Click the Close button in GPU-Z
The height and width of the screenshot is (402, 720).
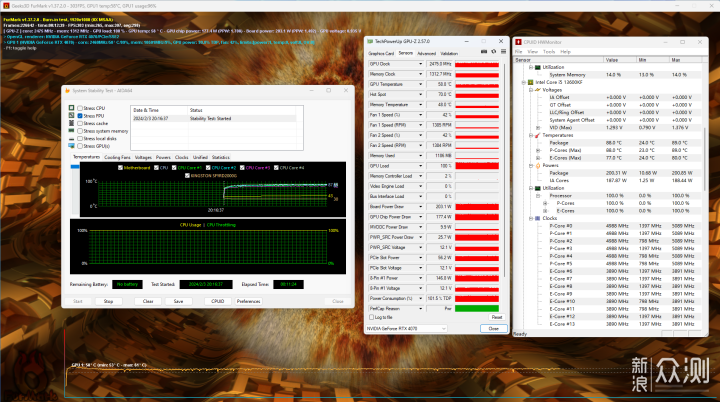(494, 328)
